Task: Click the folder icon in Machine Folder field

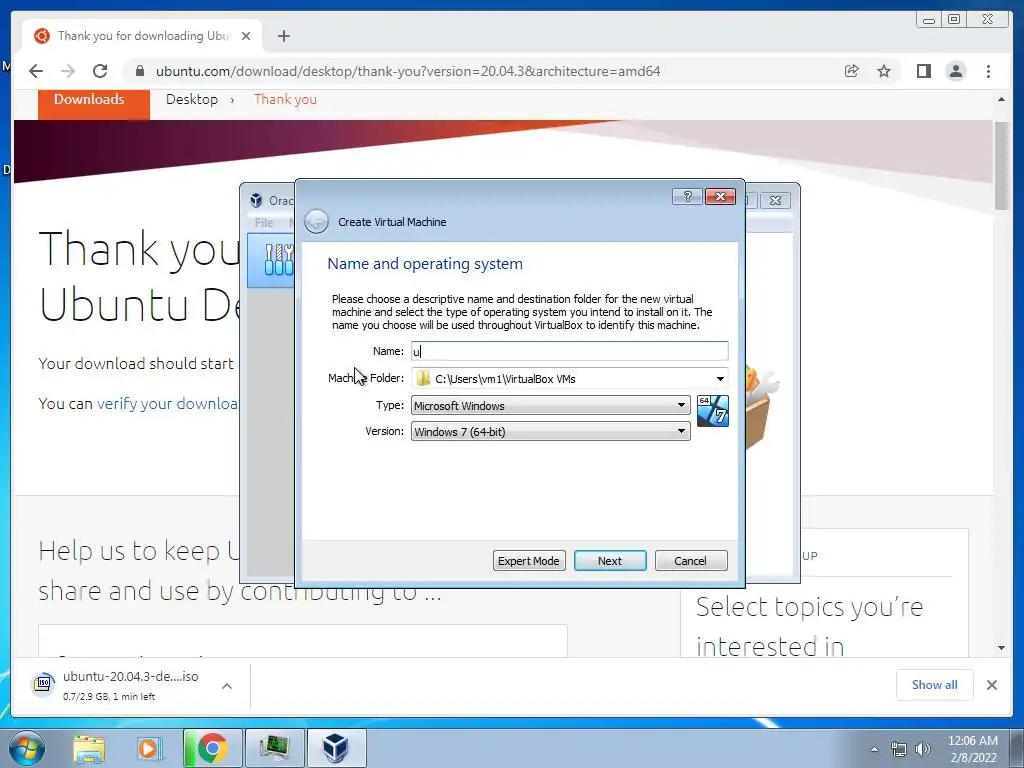Action: pyautogui.click(x=423, y=379)
